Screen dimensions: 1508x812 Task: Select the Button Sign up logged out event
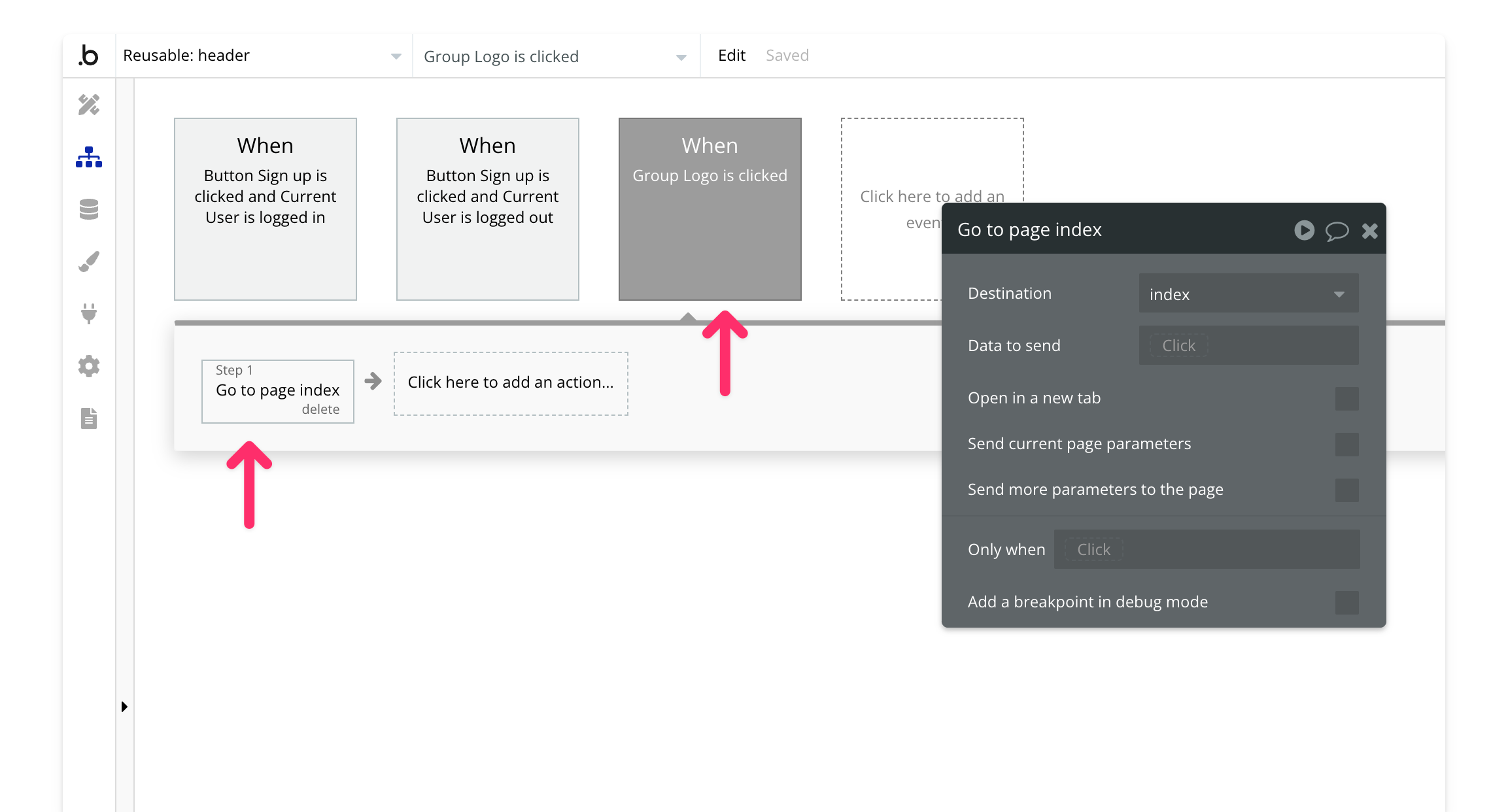click(487, 209)
